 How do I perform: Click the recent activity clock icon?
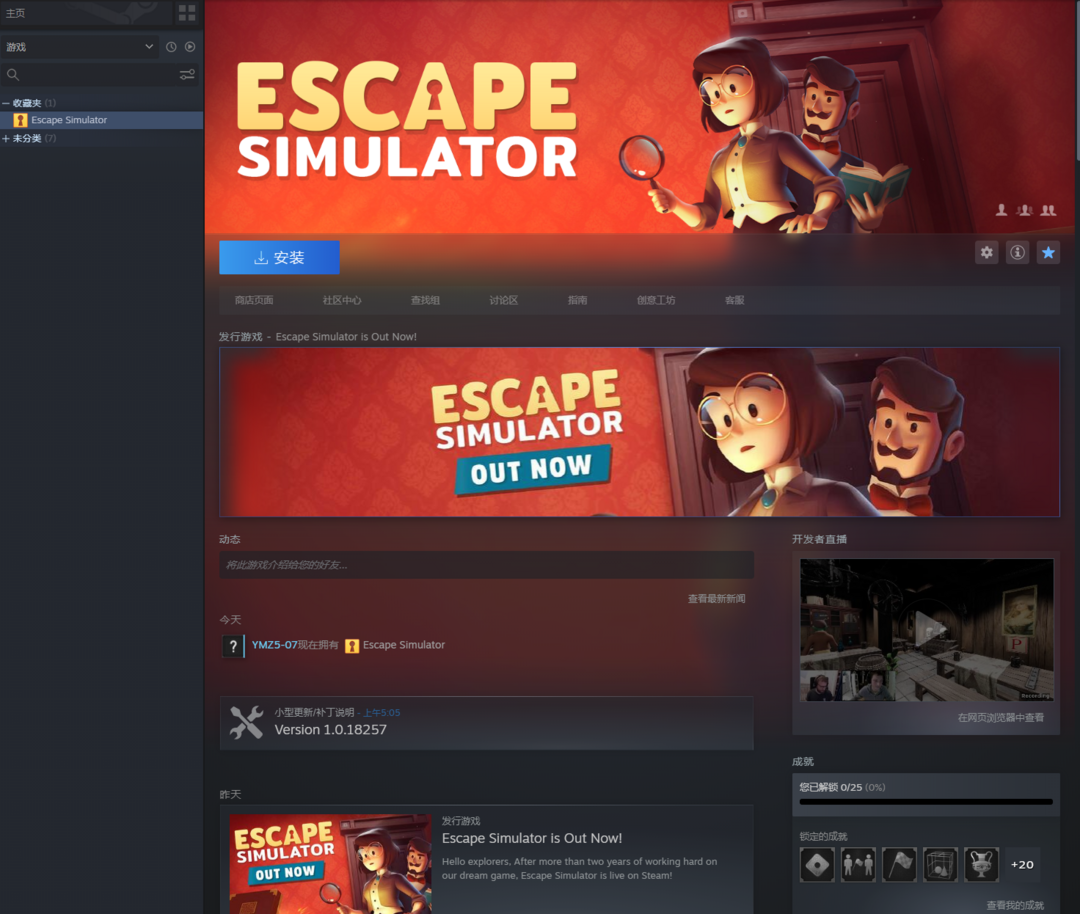click(x=171, y=47)
